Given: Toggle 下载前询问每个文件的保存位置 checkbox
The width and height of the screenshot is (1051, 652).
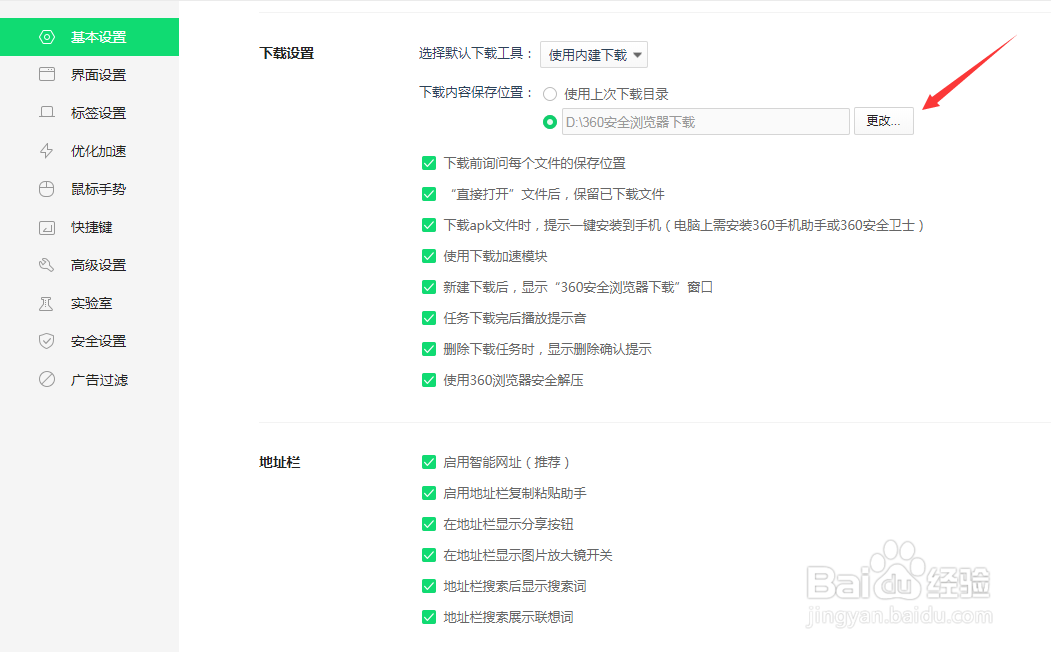Looking at the screenshot, I should click(429, 163).
